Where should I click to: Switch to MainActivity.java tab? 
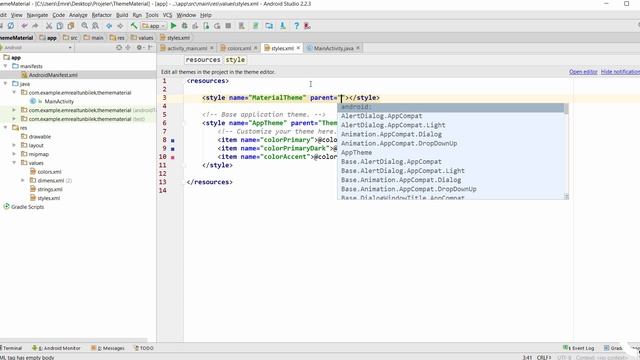[333, 48]
